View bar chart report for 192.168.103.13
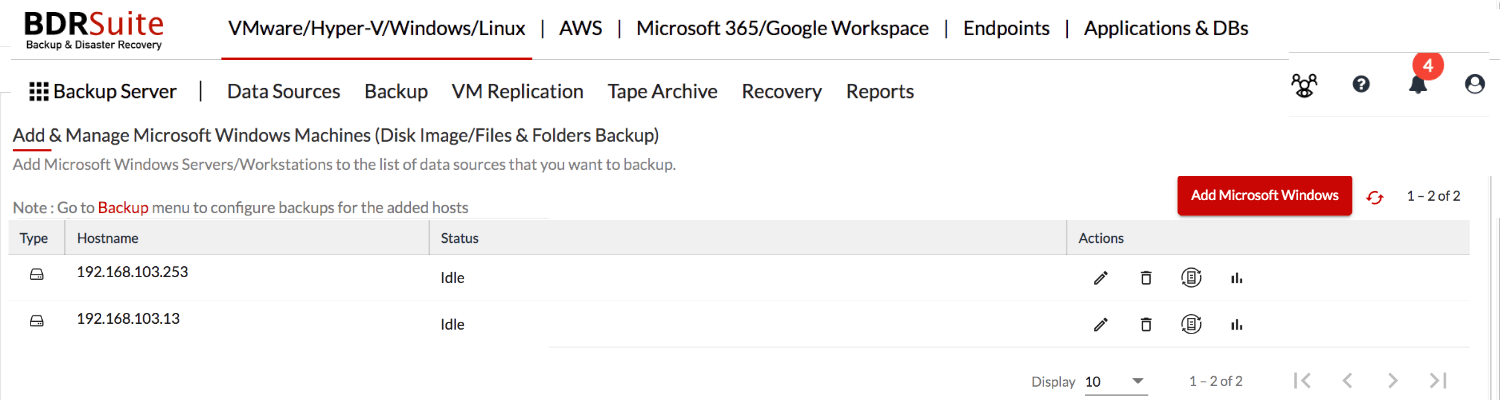 pyautogui.click(x=1237, y=324)
